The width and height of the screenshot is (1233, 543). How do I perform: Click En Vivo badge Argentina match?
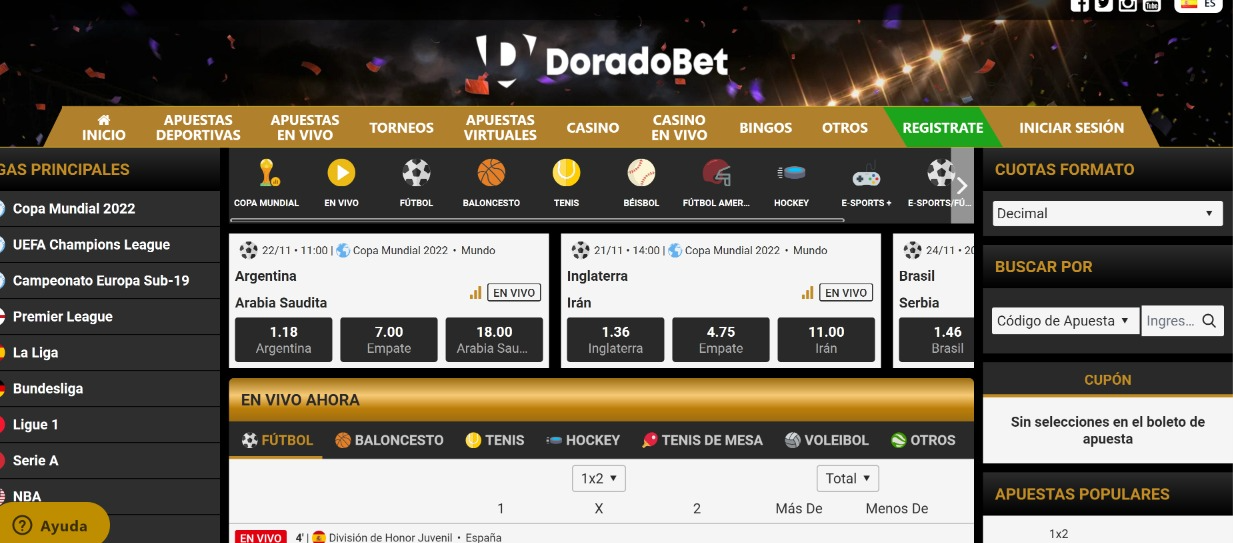(x=514, y=293)
